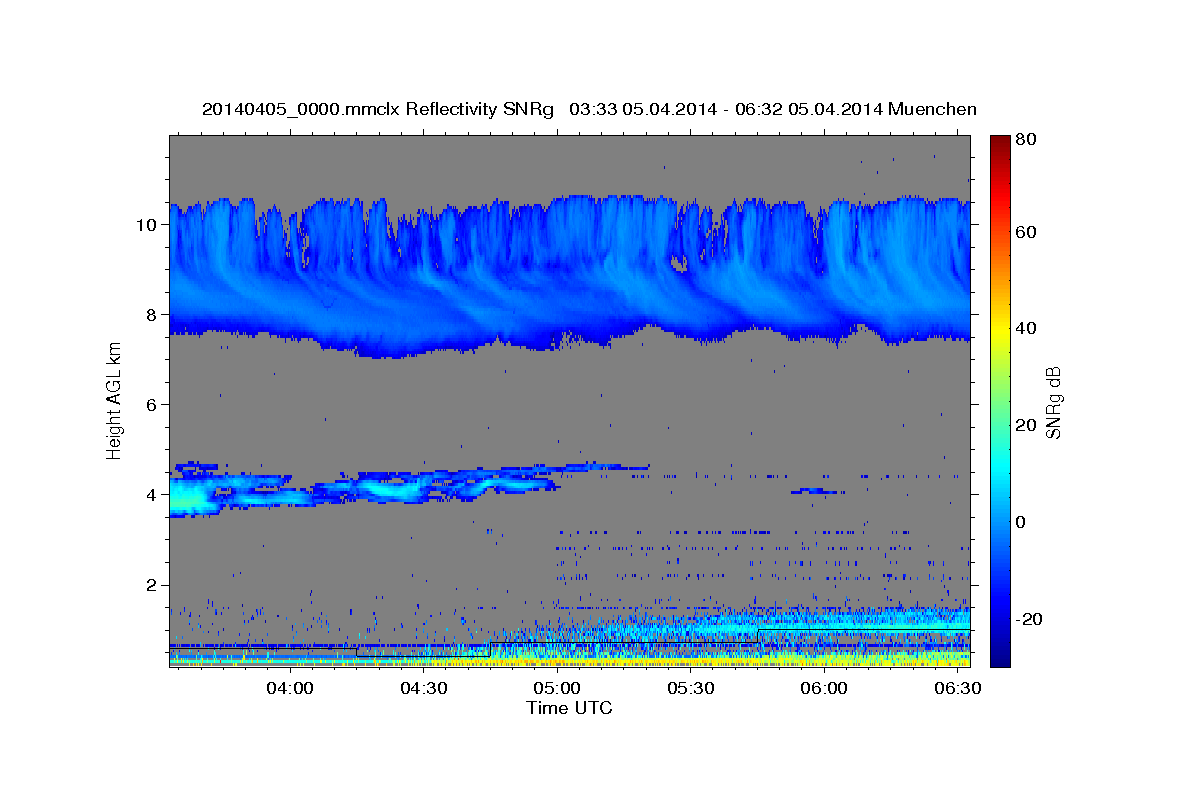Image resolution: width=1200 pixels, height=800 pixels.
Task: Click the height tick label 8
Action: 153,314
